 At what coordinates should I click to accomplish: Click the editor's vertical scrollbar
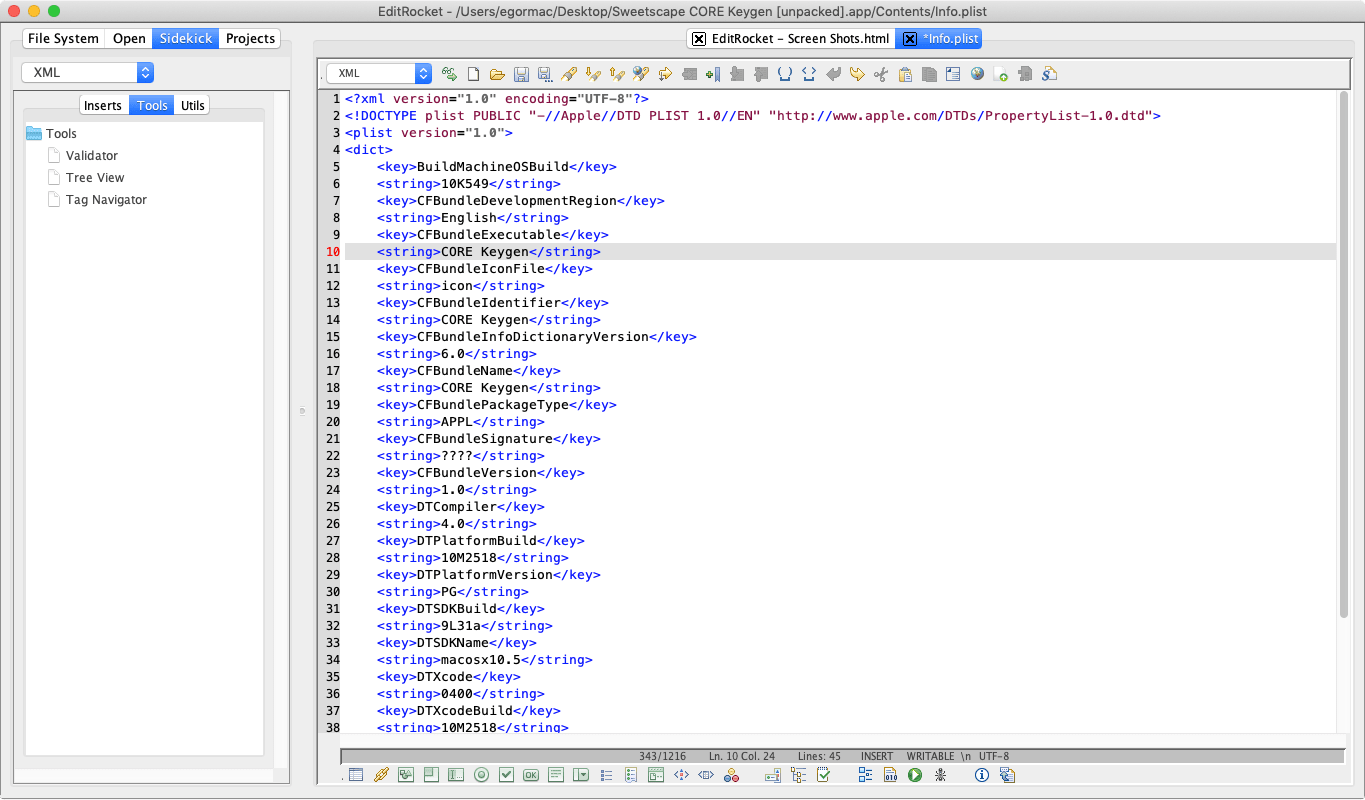1343,350
